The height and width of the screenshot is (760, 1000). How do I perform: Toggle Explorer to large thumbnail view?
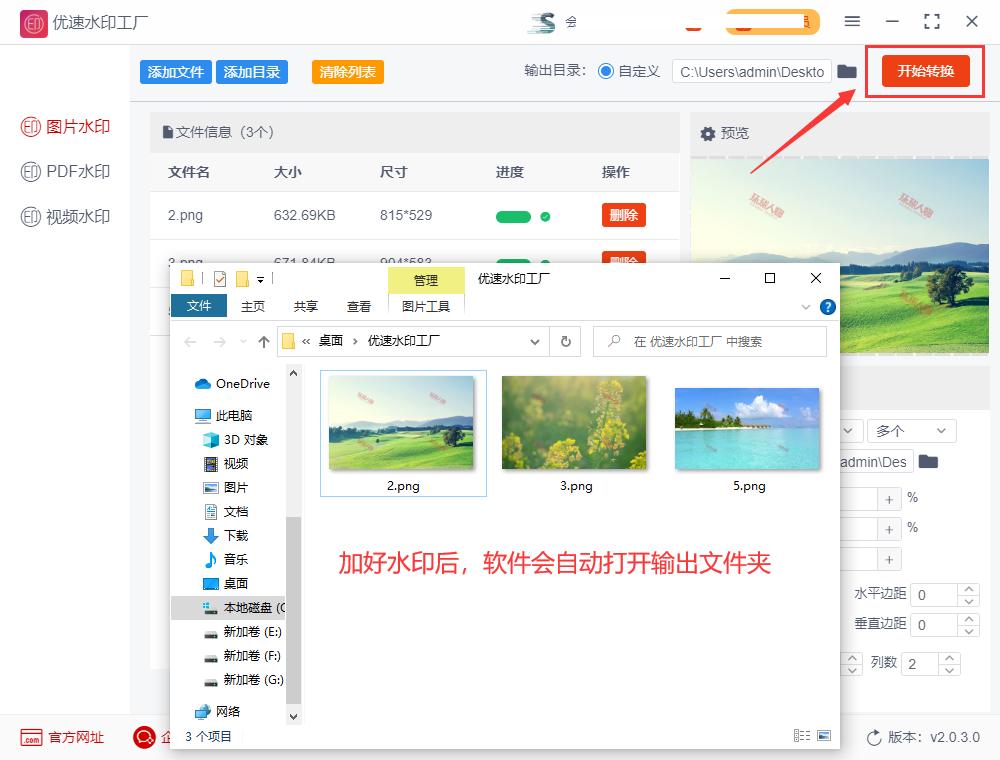pos(822,735)
